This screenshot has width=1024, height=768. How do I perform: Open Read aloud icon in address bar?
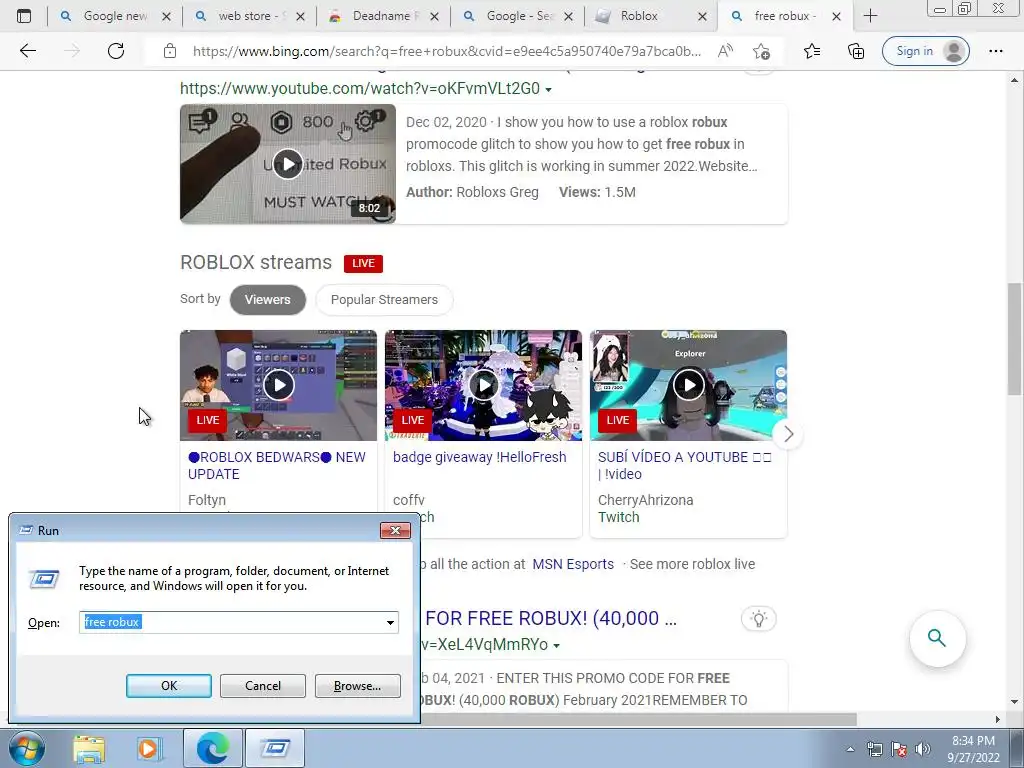pos(725,51)
